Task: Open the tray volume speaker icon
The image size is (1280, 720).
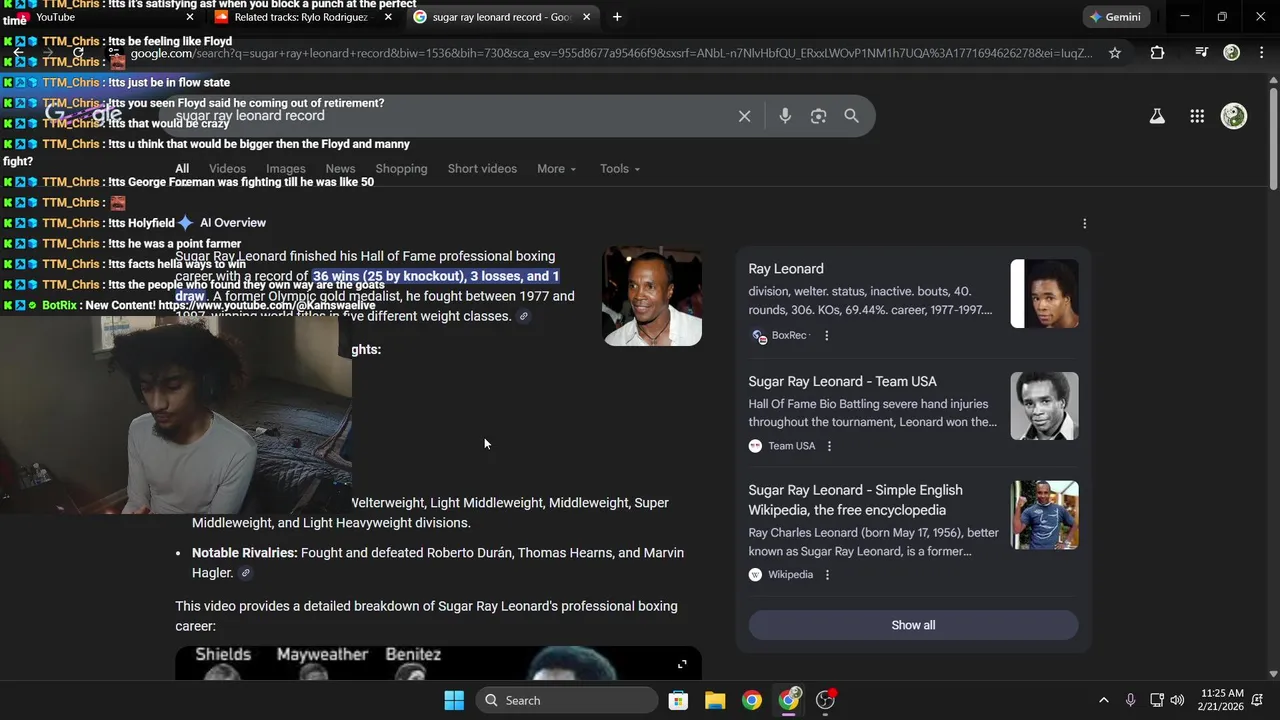Action: pos(1177,700)
